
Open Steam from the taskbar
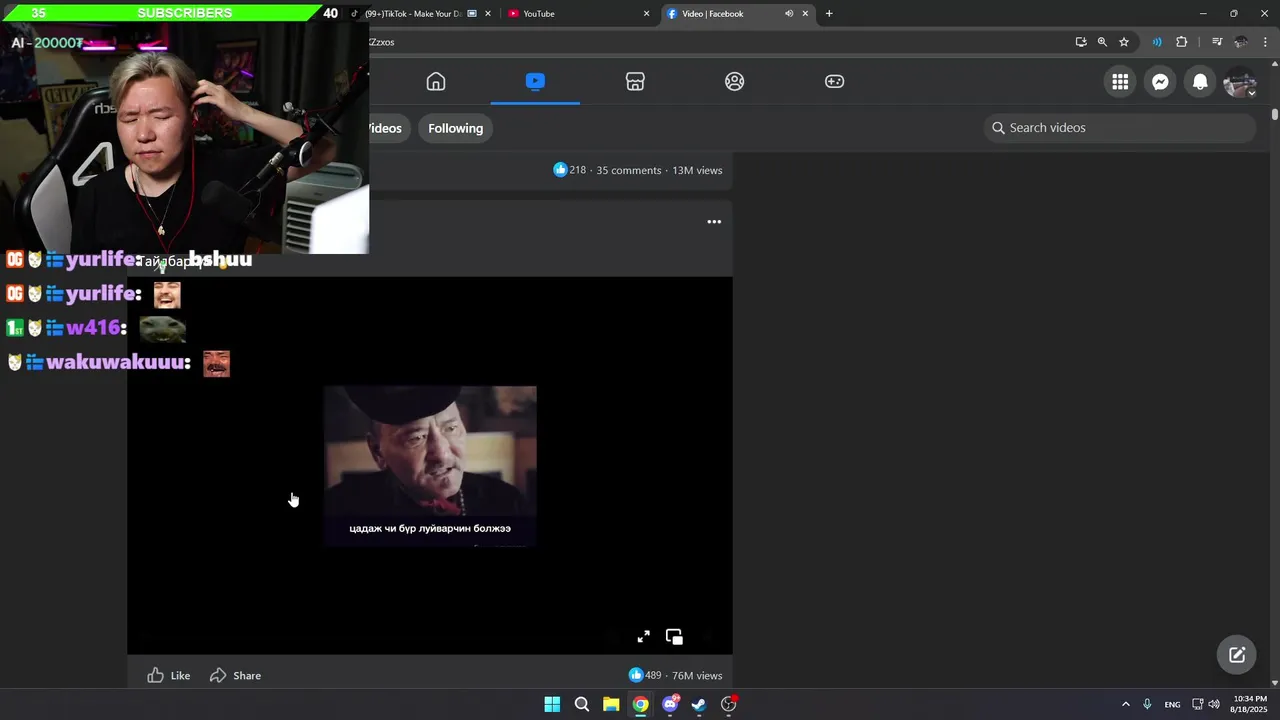point(699,704)
